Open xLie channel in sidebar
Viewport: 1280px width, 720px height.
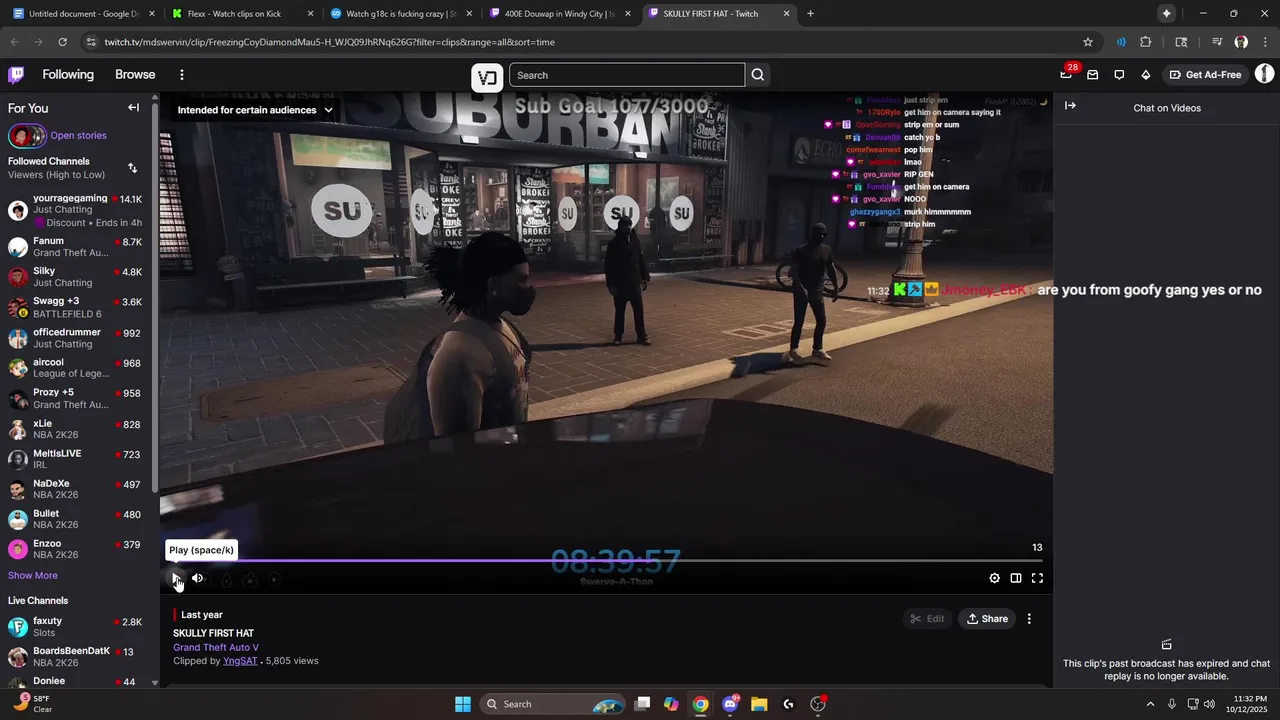click(75, 429)
